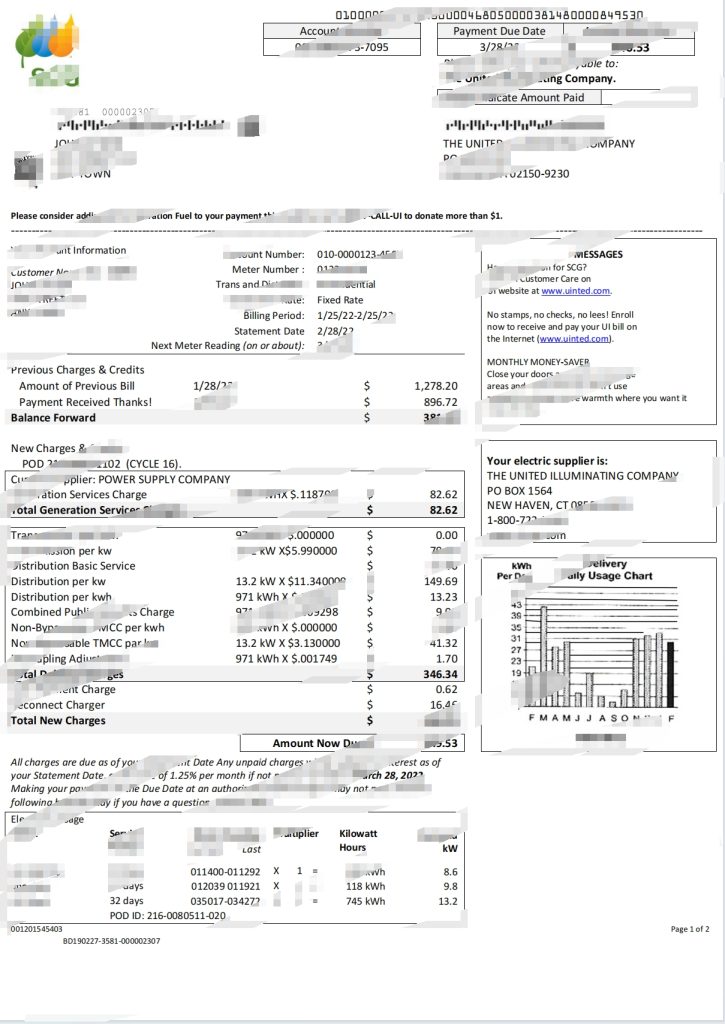Select the 'MESSAGES' box heading
The image size is (725, 1024).
pos(598,254)
